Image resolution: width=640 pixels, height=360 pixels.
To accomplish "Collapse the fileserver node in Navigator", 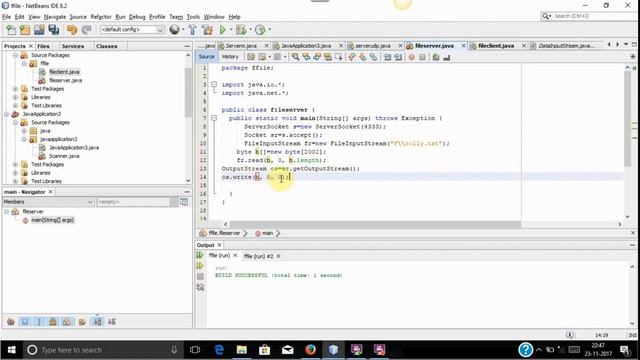I will pos(7,211).
